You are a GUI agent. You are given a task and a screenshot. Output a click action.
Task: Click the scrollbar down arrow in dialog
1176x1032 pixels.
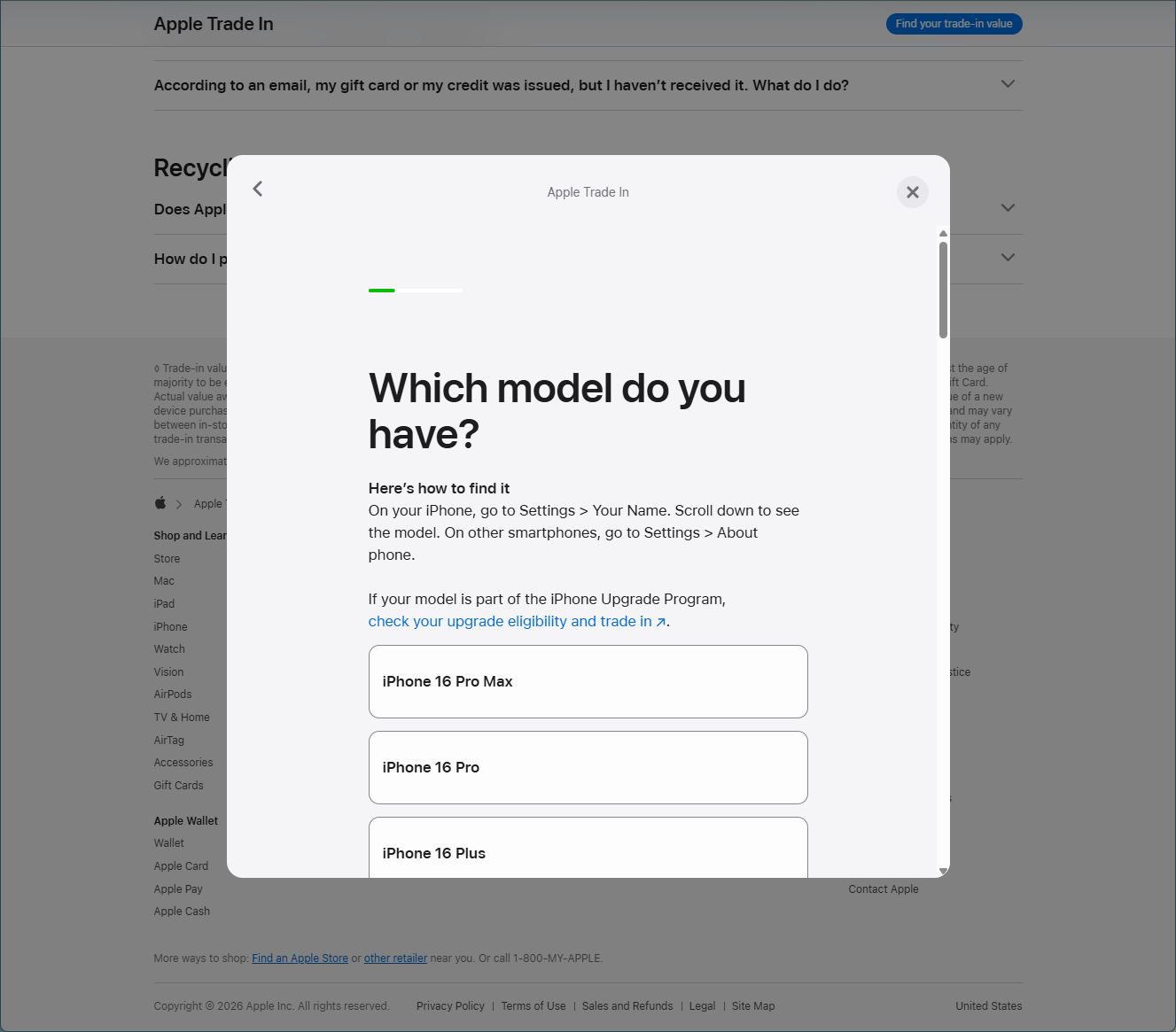(x=943, y=871)
